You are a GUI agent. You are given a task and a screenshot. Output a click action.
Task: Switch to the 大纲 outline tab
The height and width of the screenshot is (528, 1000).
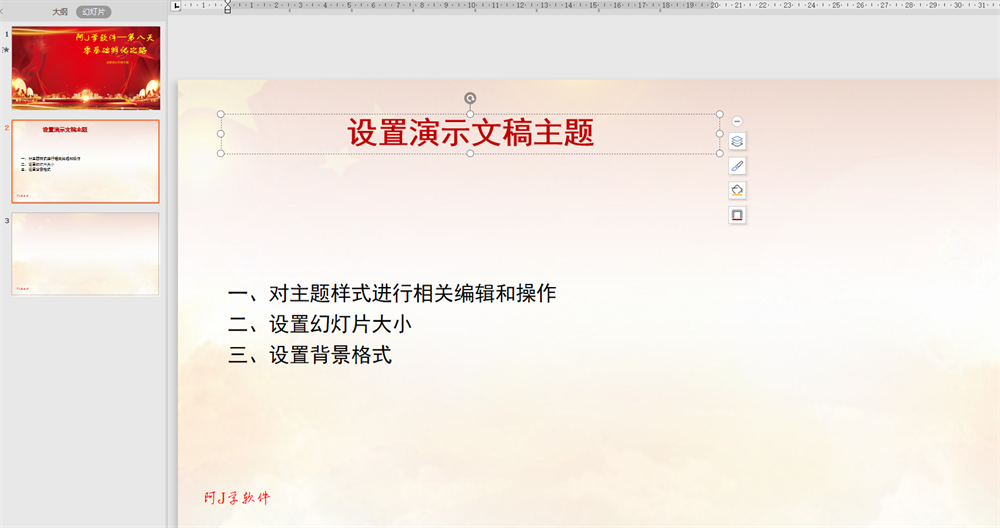60,12
